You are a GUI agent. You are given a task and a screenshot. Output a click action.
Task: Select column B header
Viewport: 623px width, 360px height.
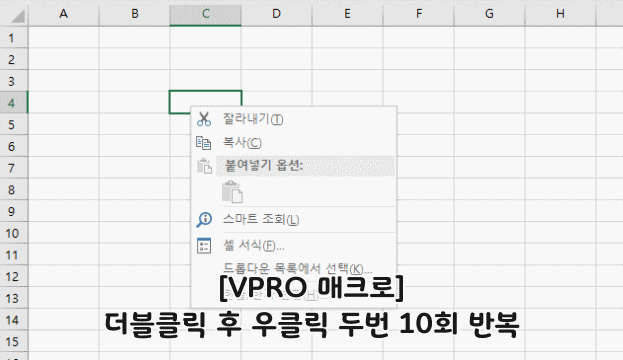coord(135,14)
